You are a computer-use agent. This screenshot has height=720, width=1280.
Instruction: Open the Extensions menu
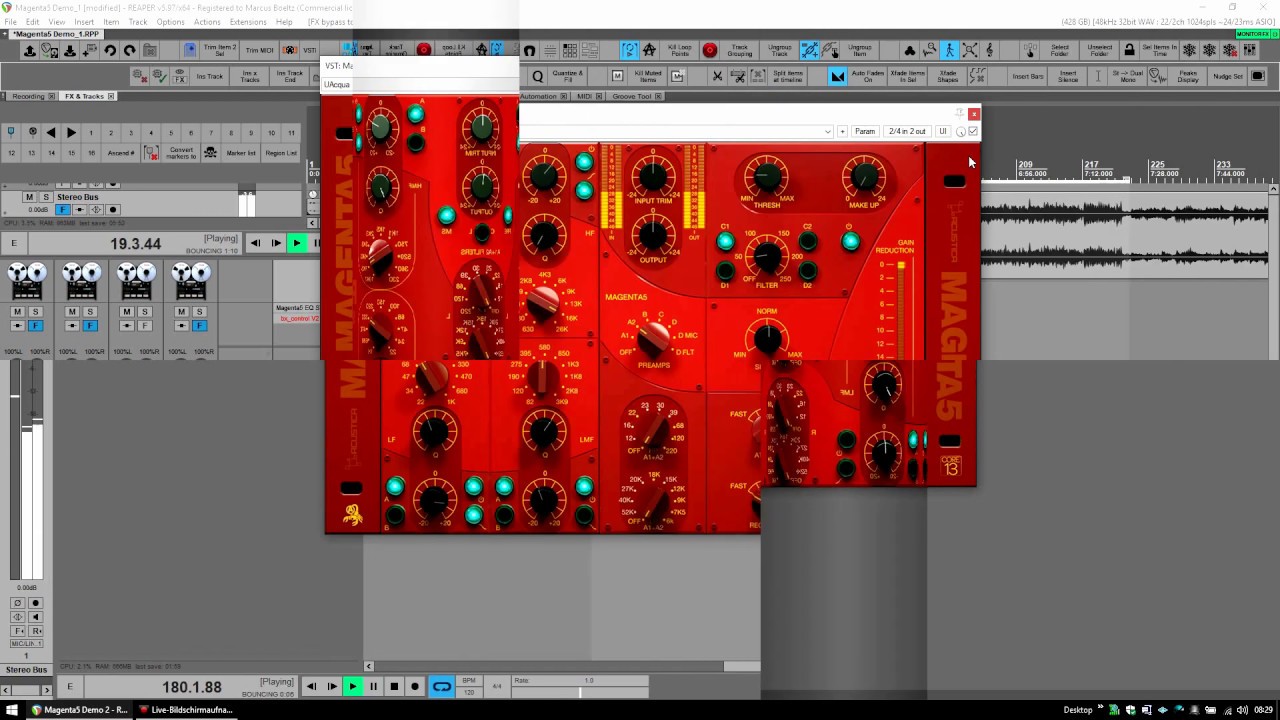point(248,22)
